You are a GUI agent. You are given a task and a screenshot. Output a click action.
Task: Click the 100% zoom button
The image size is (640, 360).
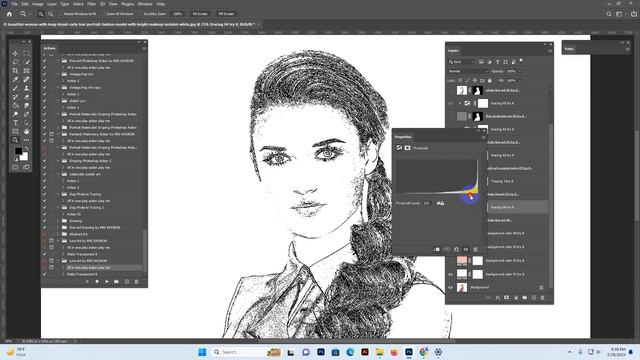(178, 14)
